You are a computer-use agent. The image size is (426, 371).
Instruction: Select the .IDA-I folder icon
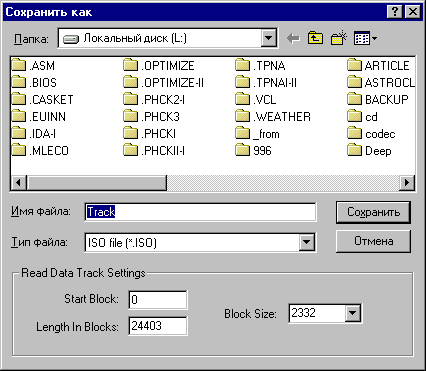18,133
